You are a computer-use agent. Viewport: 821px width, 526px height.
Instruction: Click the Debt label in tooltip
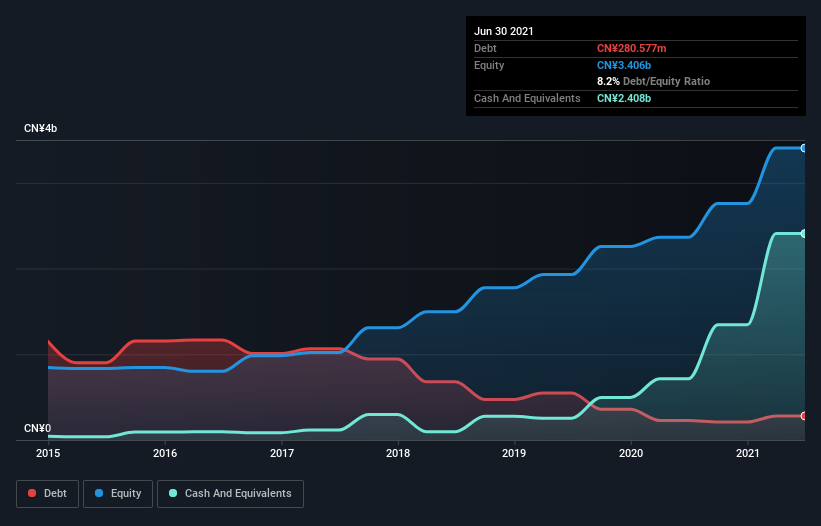tap(485, 48)
